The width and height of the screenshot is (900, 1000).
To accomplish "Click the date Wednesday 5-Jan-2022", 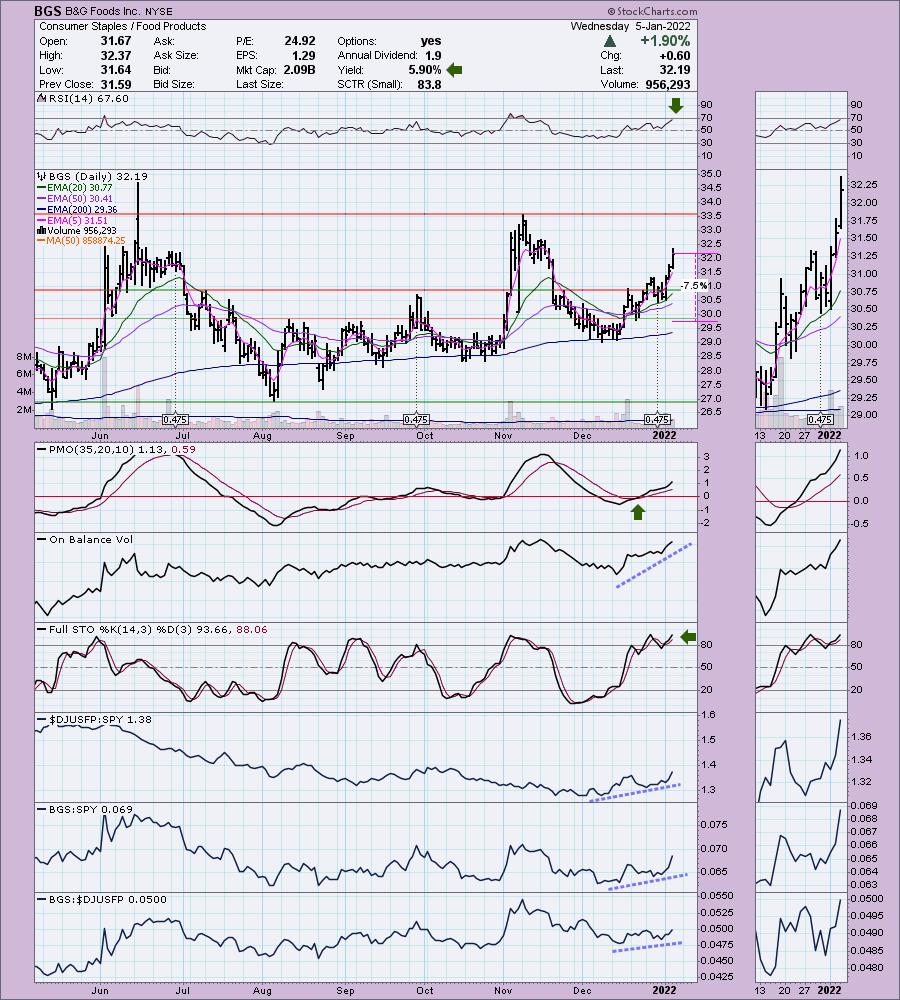I will click(x=630, y=26).
